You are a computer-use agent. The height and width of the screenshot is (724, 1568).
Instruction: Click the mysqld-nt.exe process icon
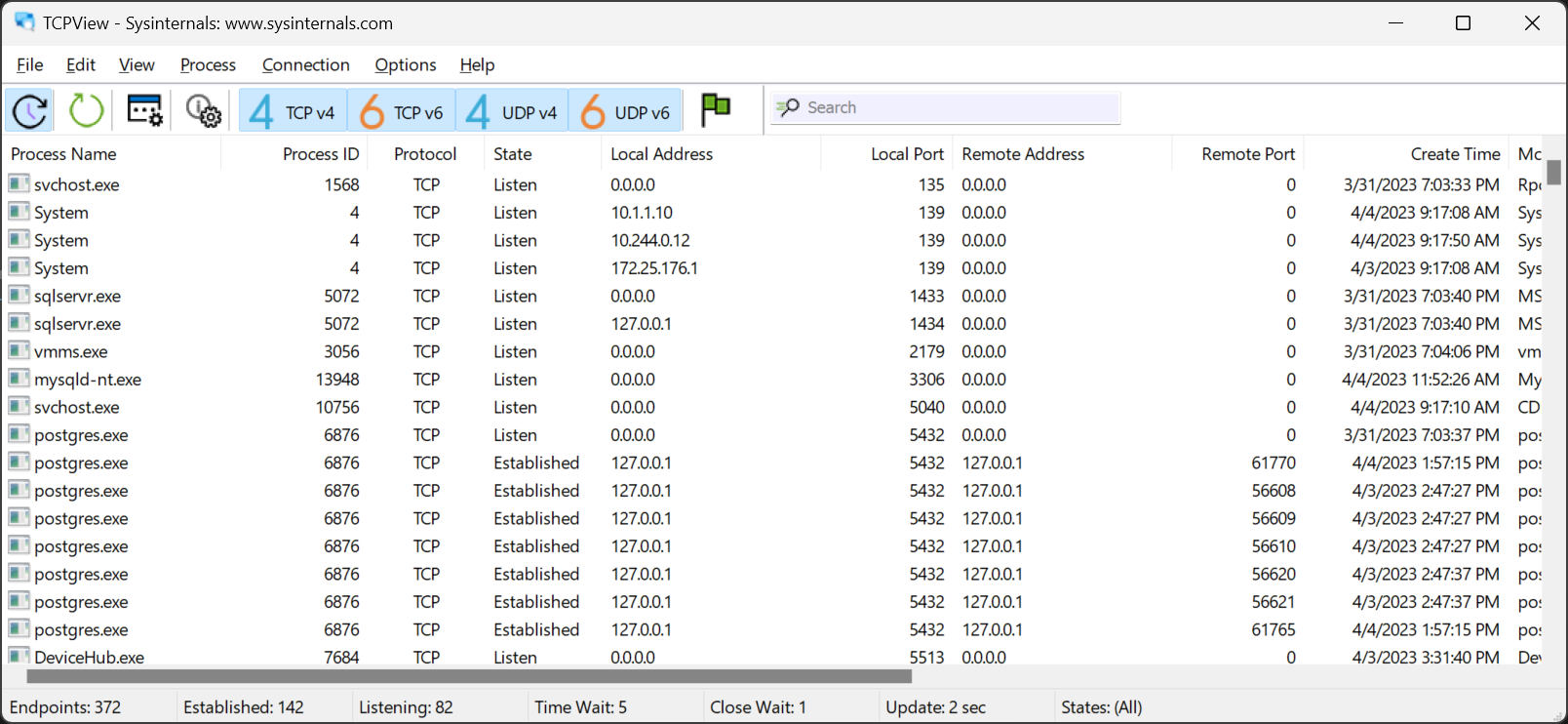pyautogui.click(x=19, y=378)
